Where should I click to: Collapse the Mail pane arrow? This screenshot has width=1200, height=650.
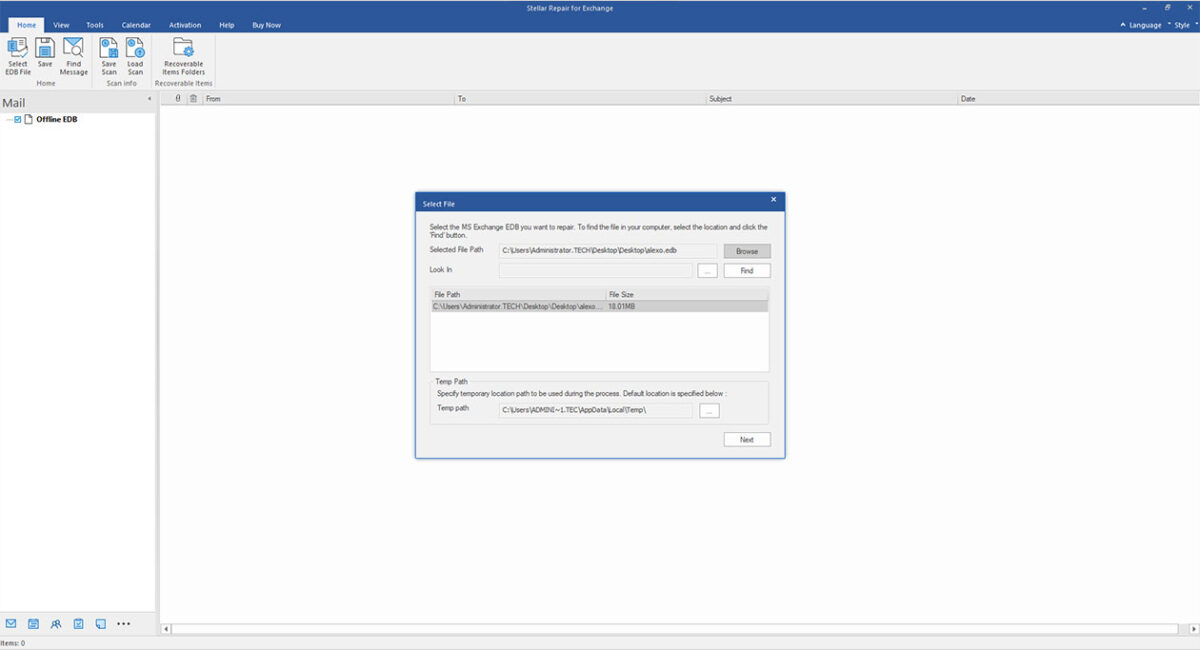[149, 99]
